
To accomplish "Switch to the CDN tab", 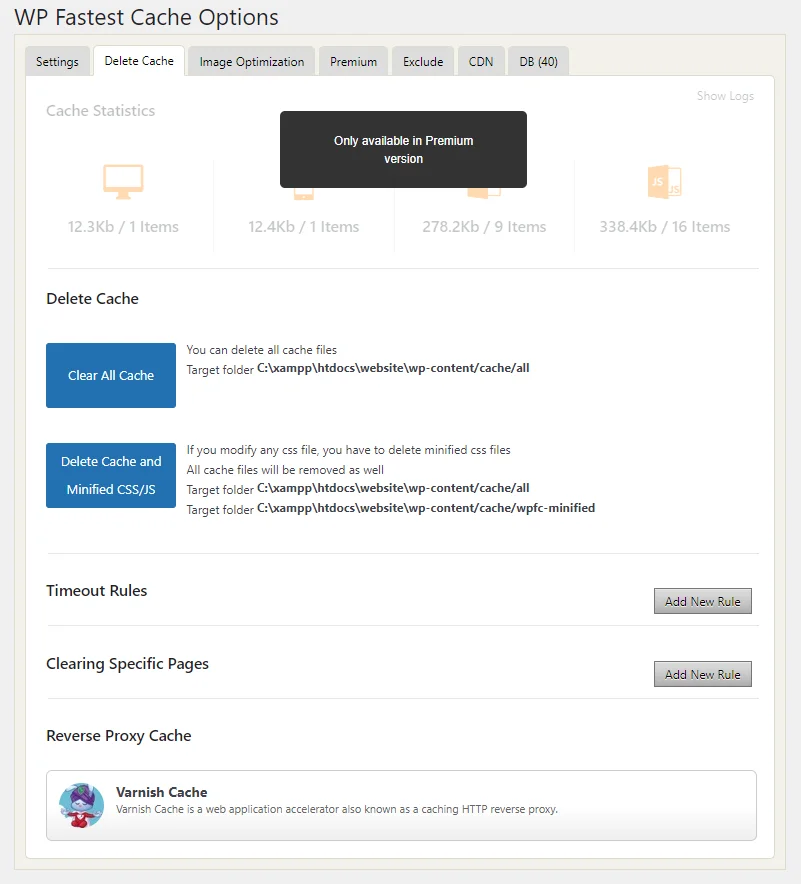I will tap(481, 61).
